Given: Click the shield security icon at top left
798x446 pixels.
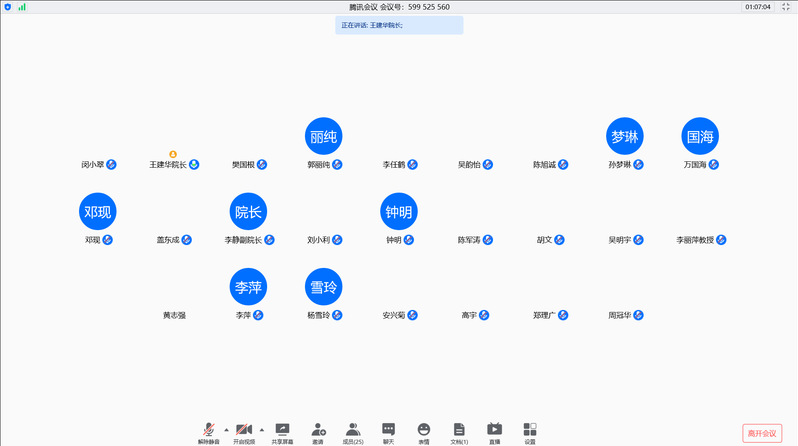Looking at the screenshot, I should click(8, 6).
